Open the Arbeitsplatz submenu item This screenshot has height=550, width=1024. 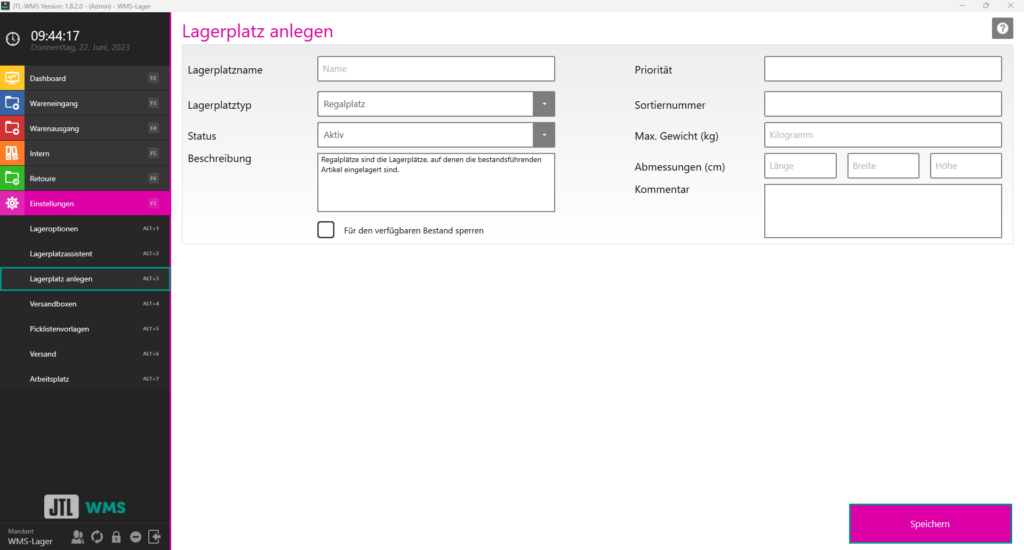pos(85,379)
